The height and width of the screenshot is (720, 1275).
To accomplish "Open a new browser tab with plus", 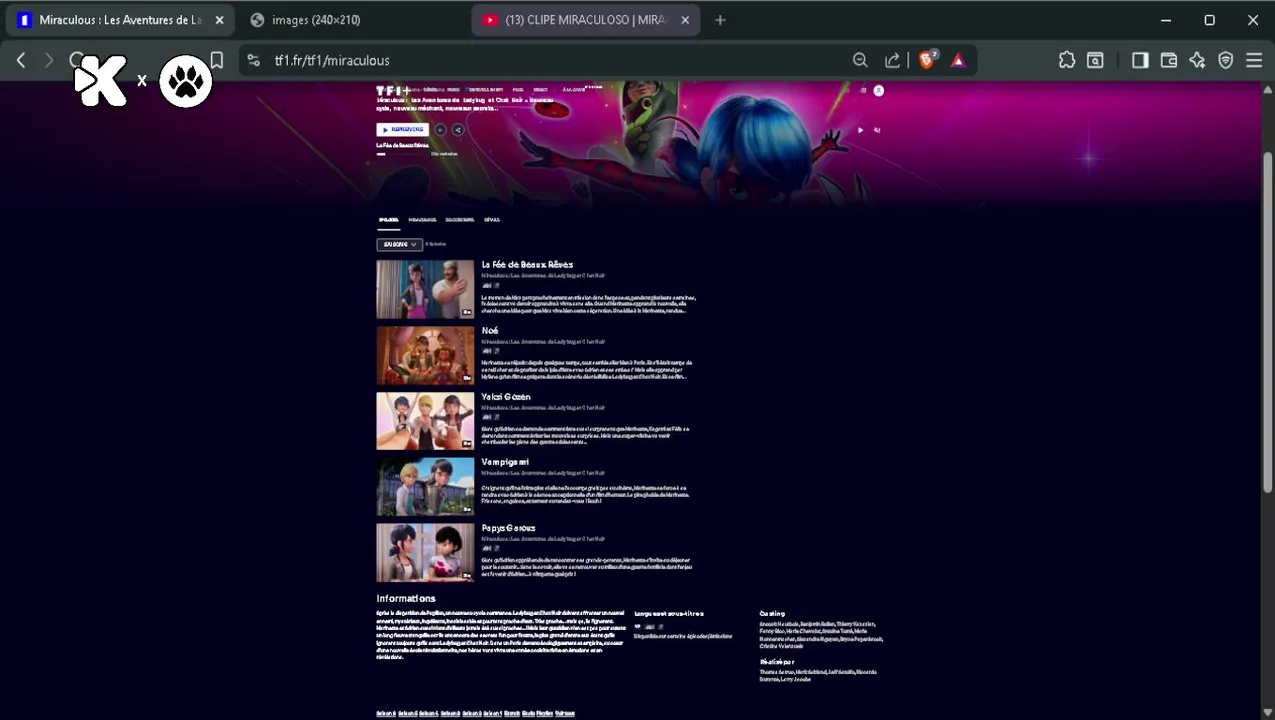I will [x=720, y=20].
